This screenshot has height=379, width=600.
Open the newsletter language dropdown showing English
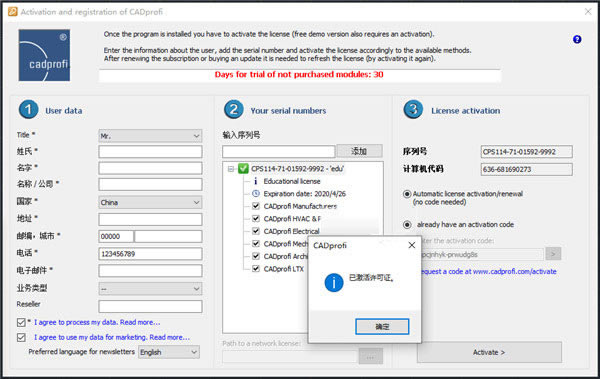click(169, 352)
